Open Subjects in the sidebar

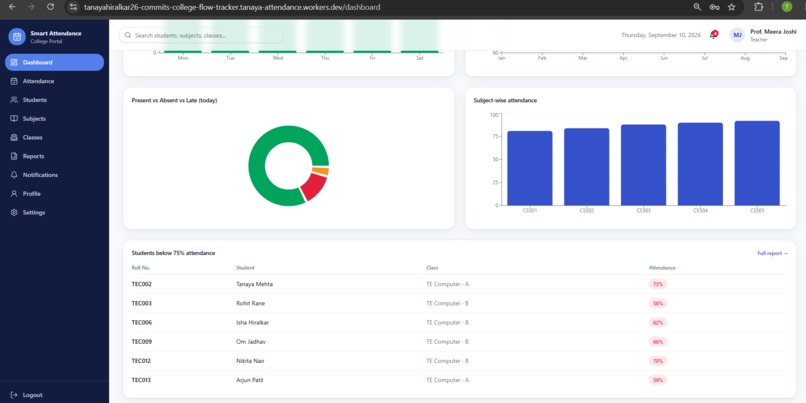click(54, 119)
